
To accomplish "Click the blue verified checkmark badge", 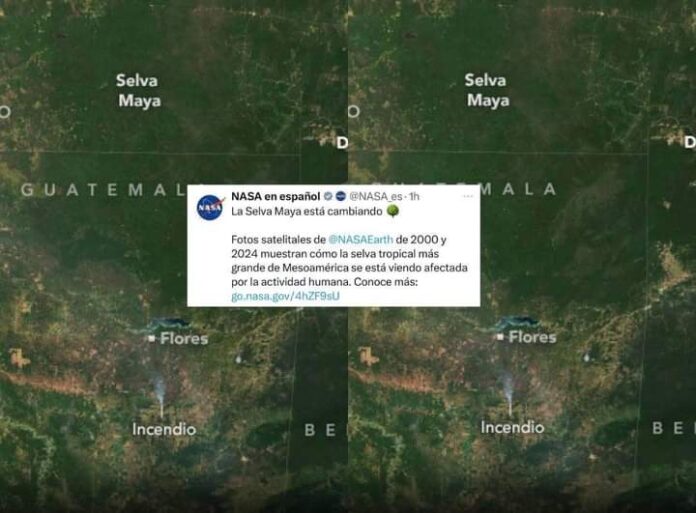I will [x=328, y=196].
